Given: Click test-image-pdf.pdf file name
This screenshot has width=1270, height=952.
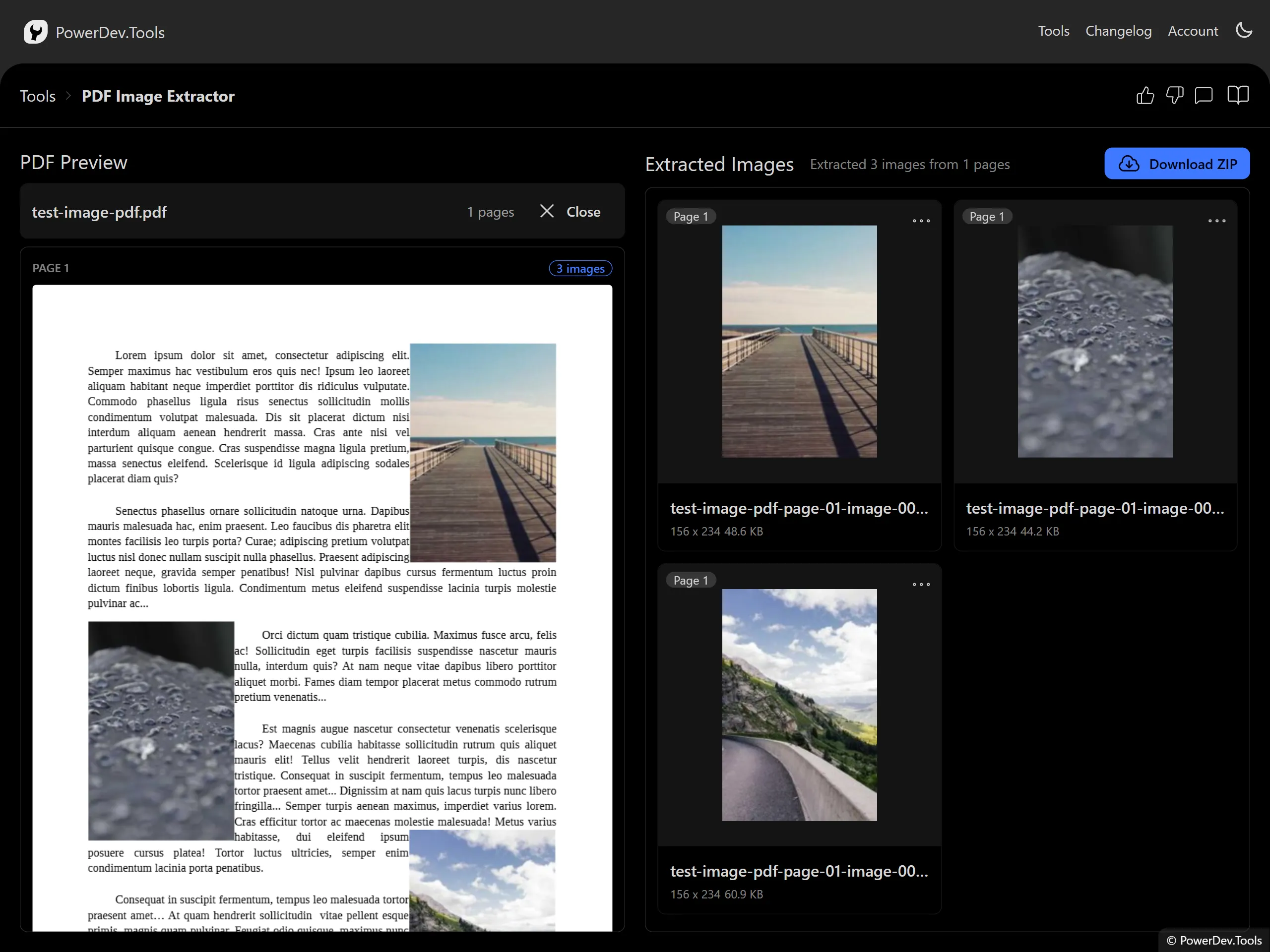Looking at the screenshot, I should (99, 212).
